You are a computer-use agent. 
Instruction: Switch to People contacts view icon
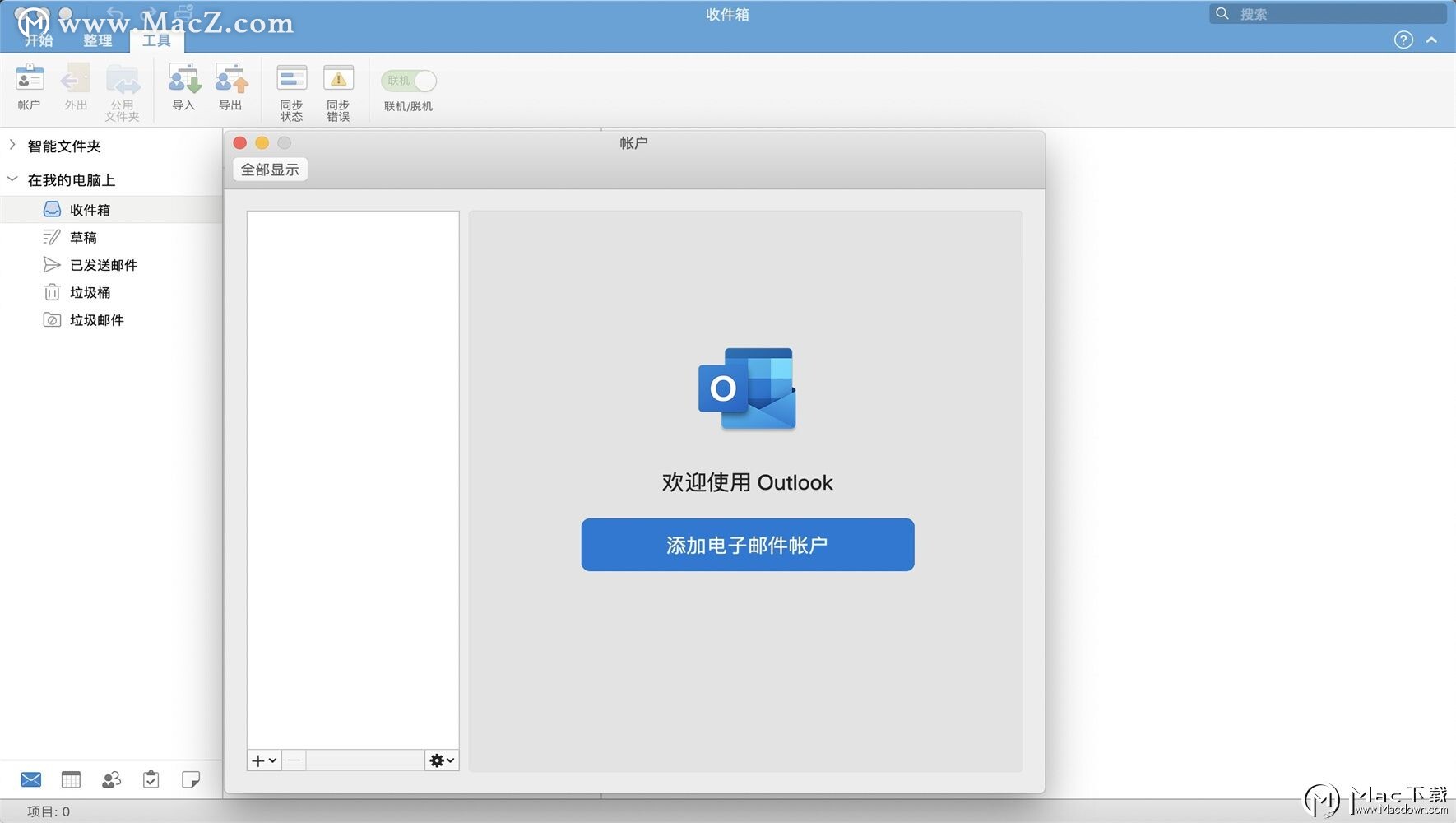pos(111,779)
